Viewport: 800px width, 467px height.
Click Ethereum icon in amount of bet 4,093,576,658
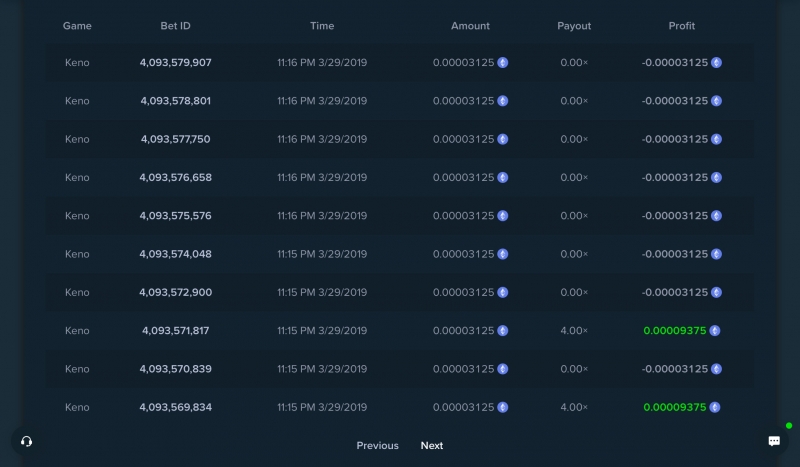point(503,177)
